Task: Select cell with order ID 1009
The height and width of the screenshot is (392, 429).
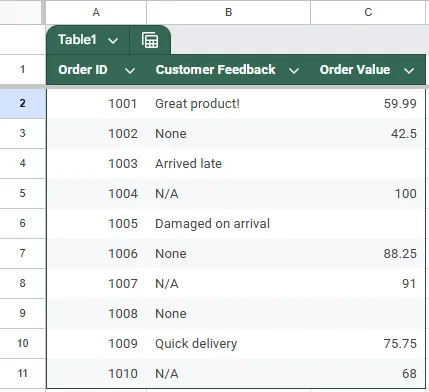Action: pyautogui.click(x=96, y=344)
